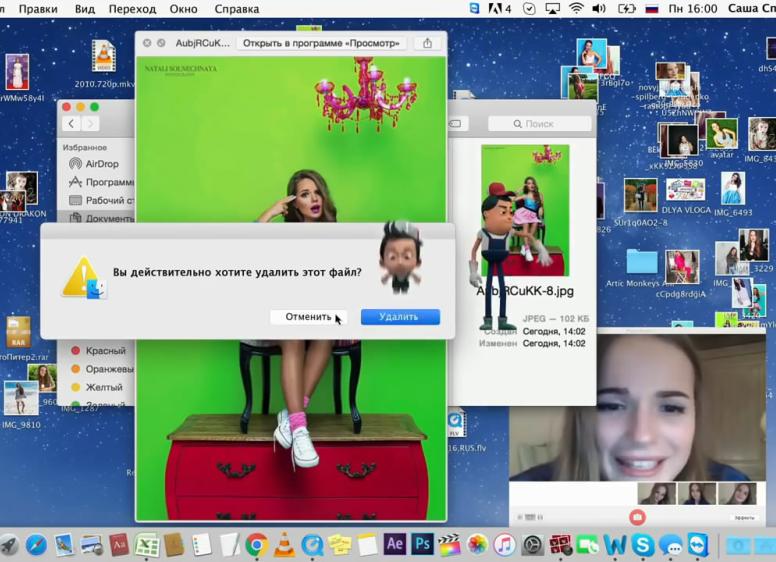
Task: Open QuickTime Player from the dock
Action: (312, 545)
